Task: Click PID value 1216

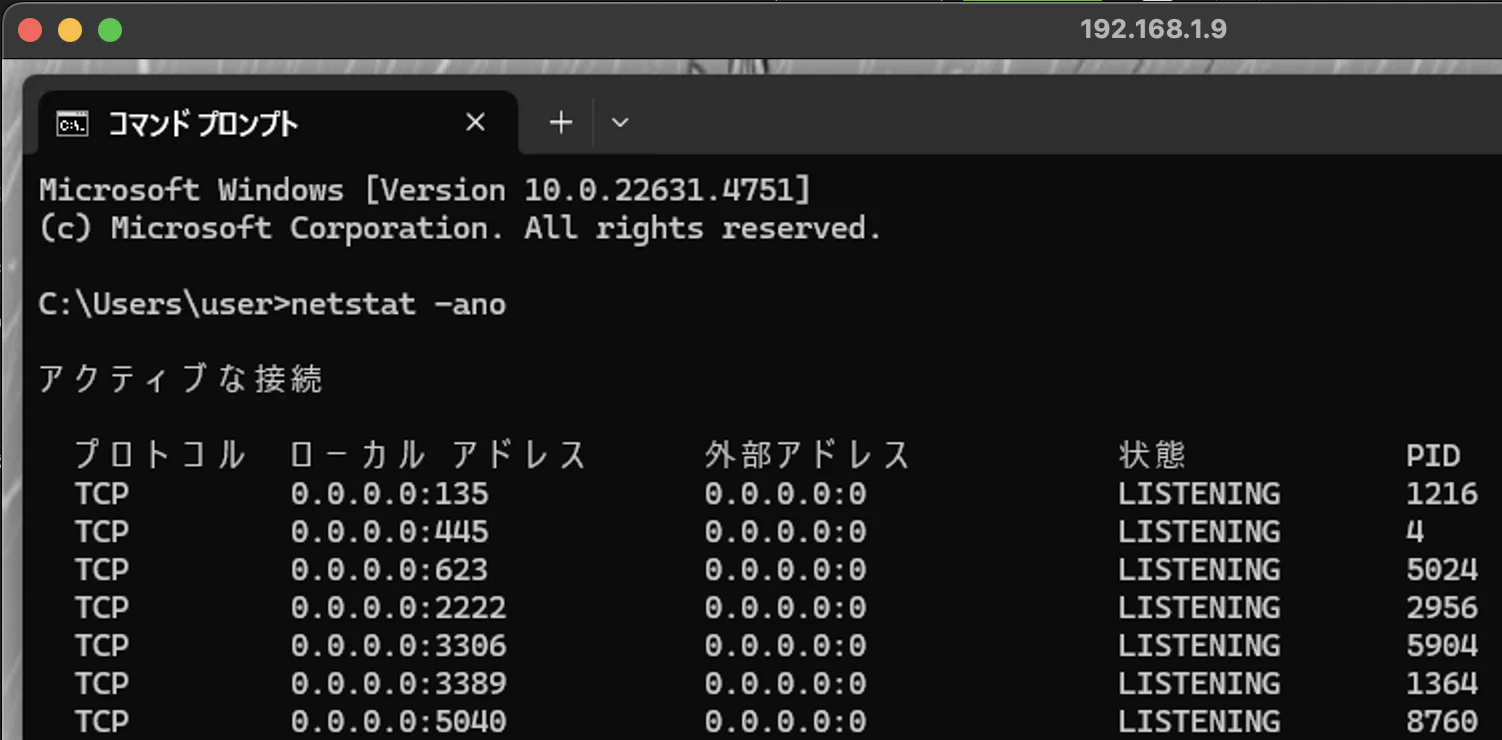Action: click(1442, 494)
